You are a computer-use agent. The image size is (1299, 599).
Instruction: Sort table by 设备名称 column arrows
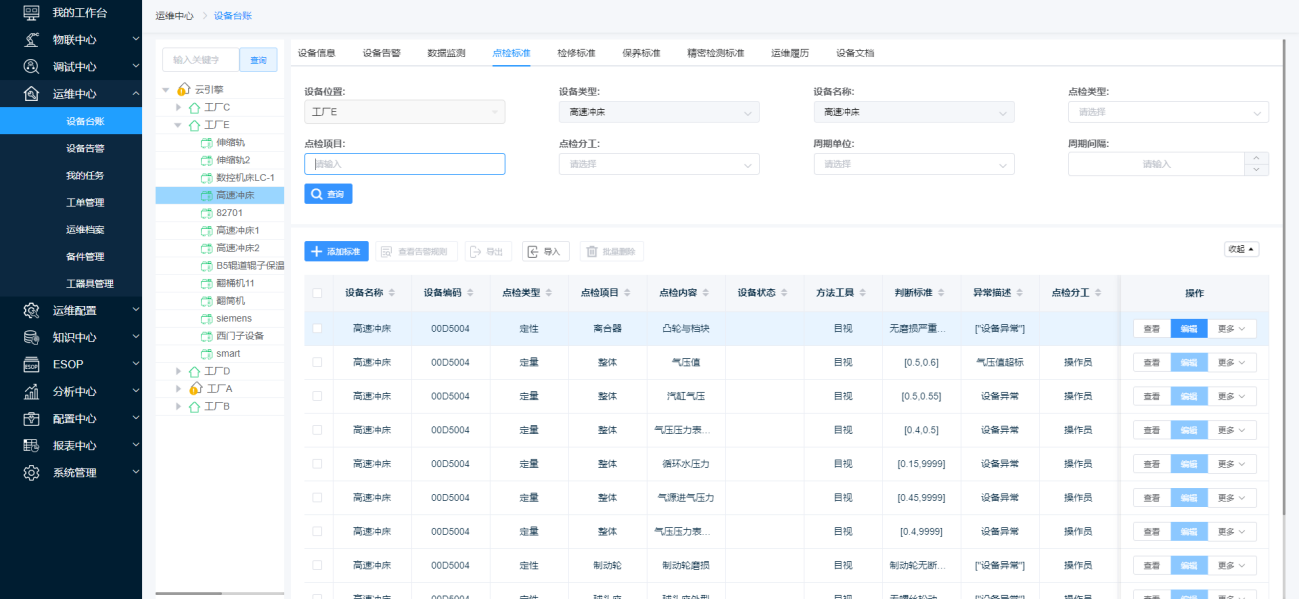pyautogui.click(x=392, y=293)
